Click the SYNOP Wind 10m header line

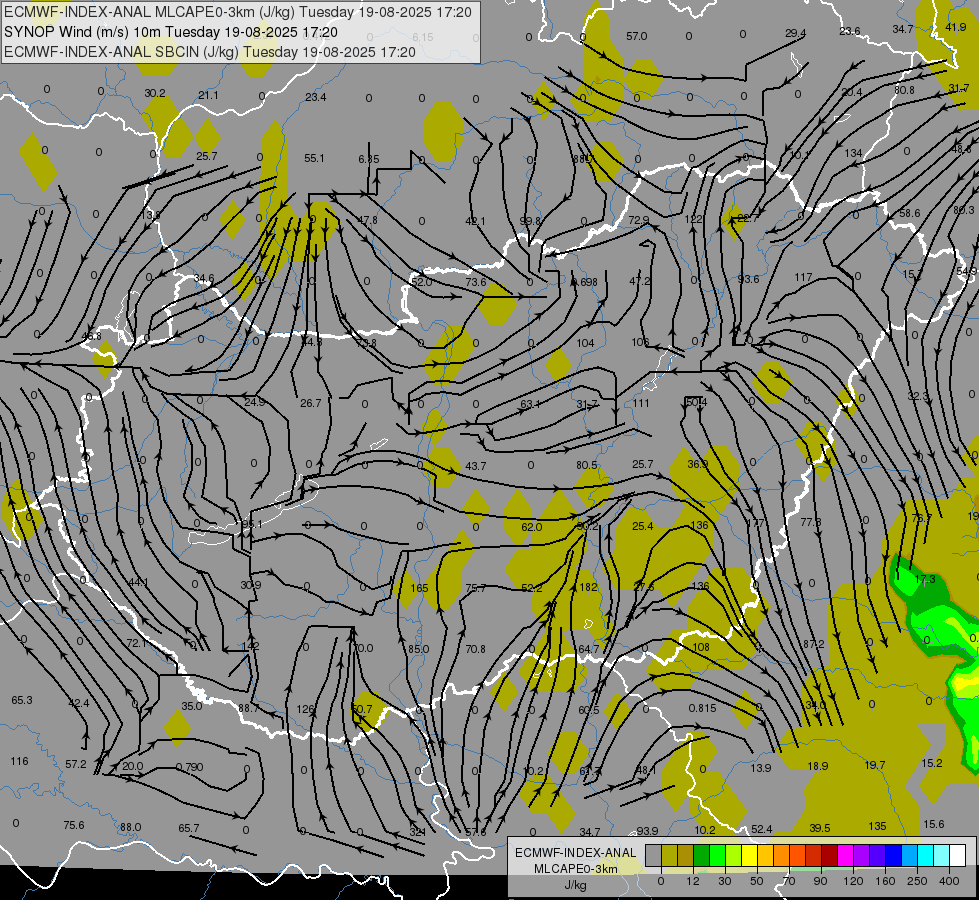coord(171,32)
